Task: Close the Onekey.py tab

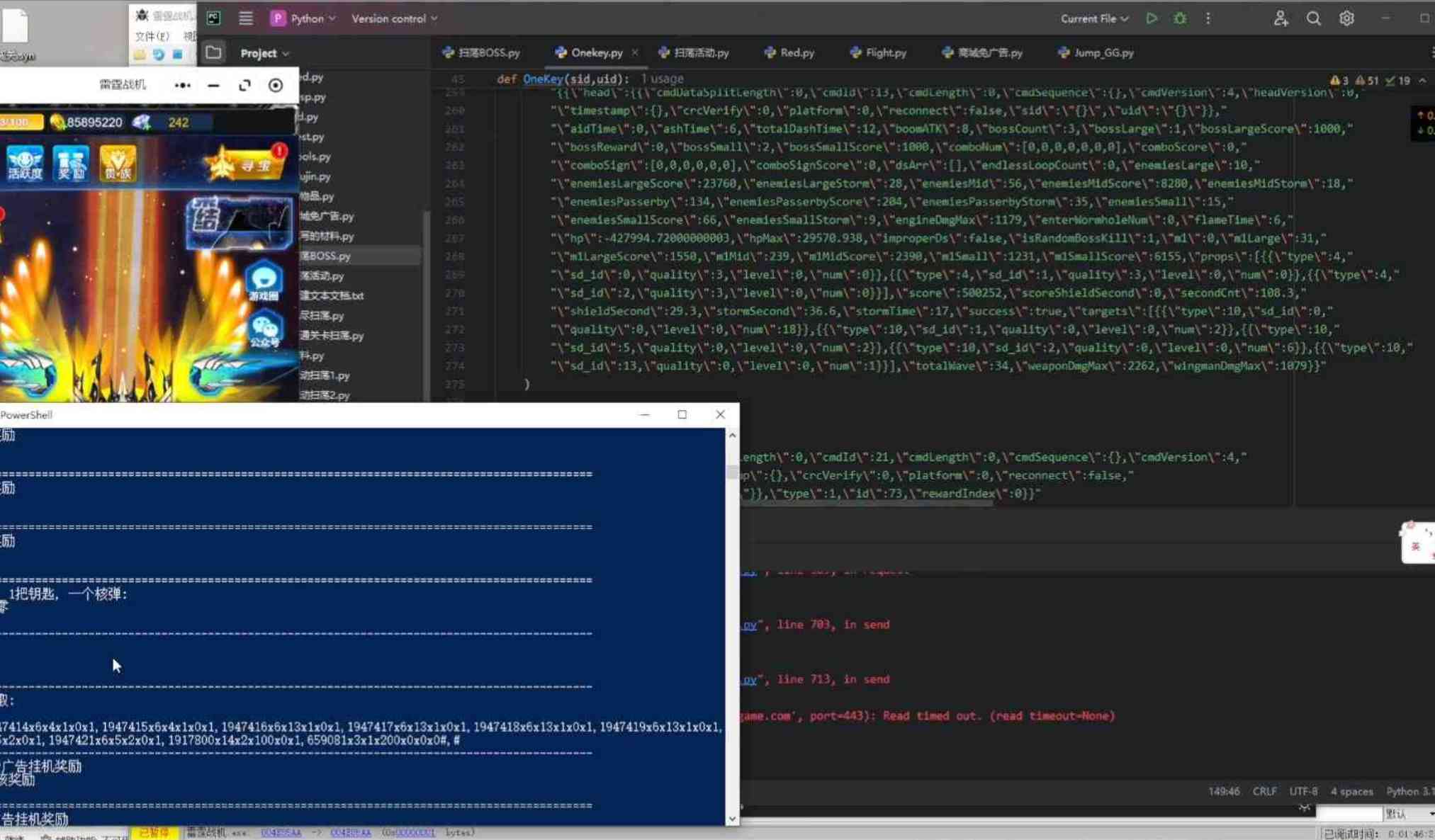Action: 635,52
